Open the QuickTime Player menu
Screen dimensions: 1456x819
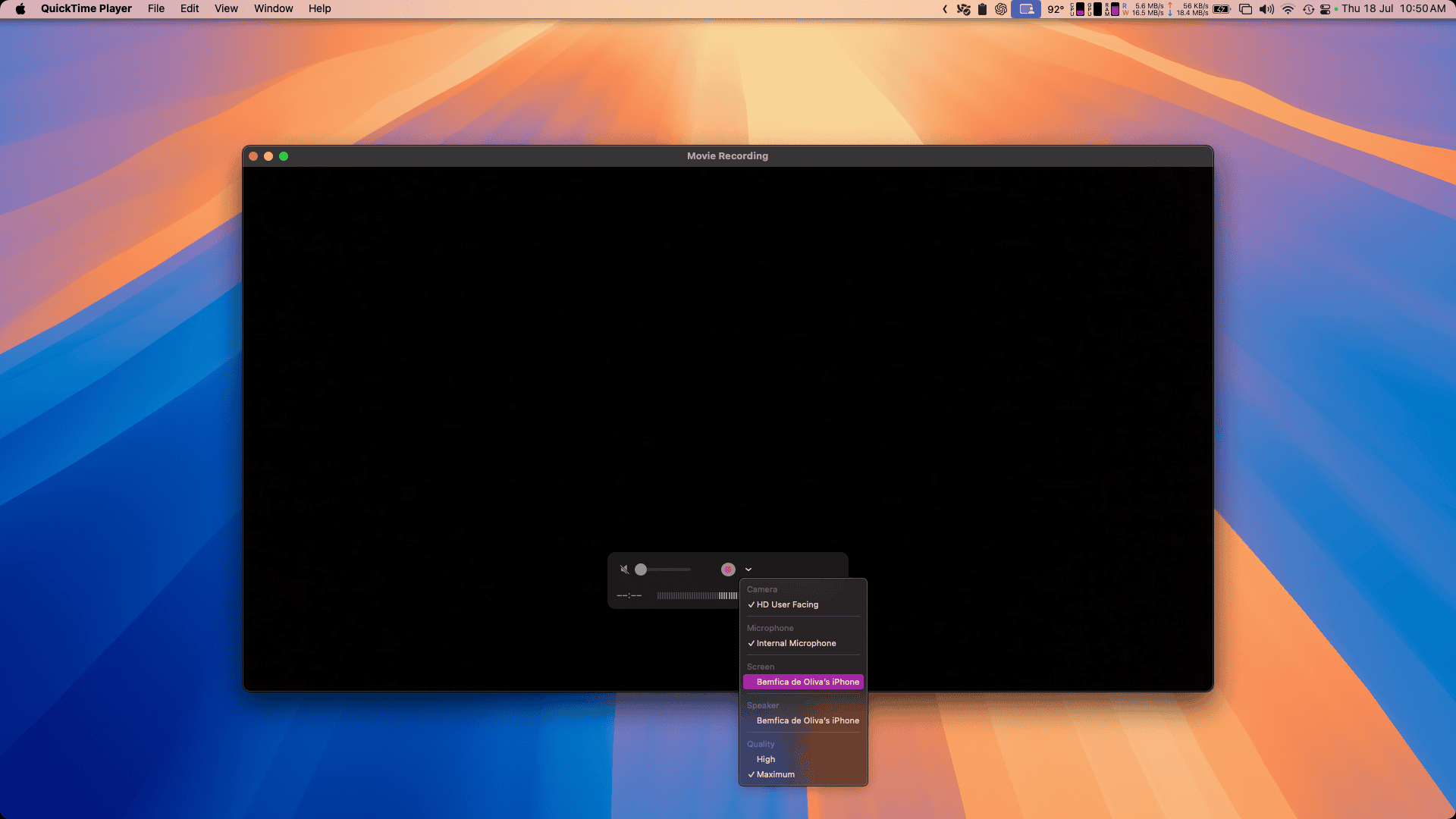tap(86, 8)
